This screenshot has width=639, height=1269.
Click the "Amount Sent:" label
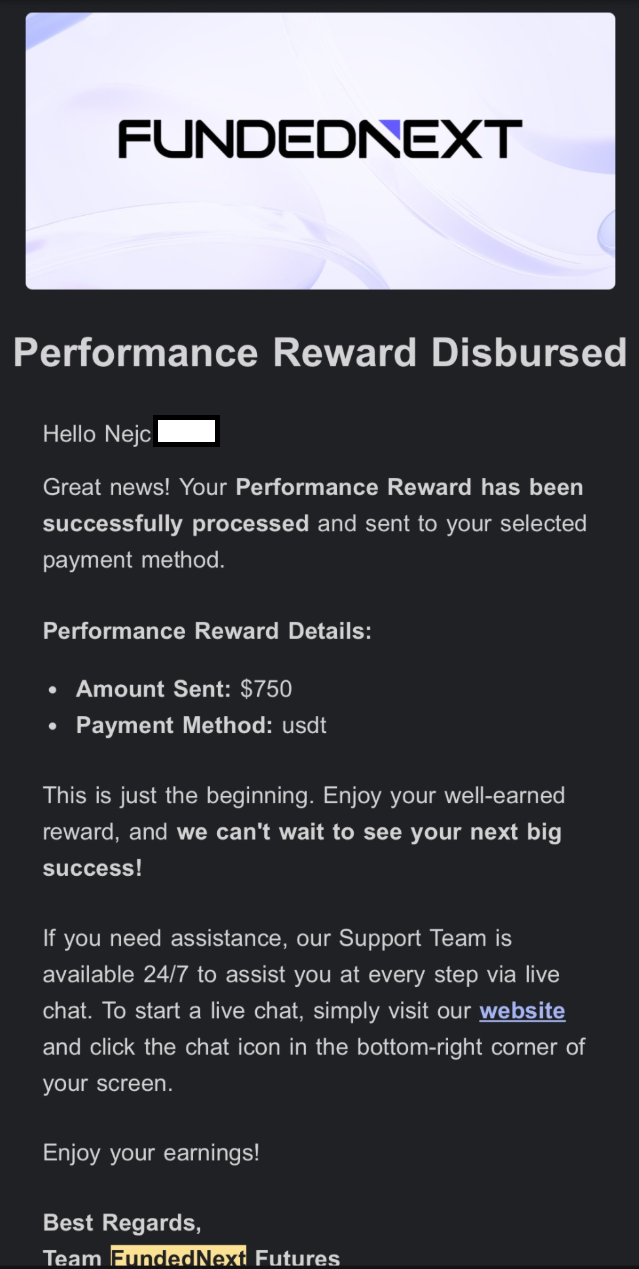(x=153, y=689)
